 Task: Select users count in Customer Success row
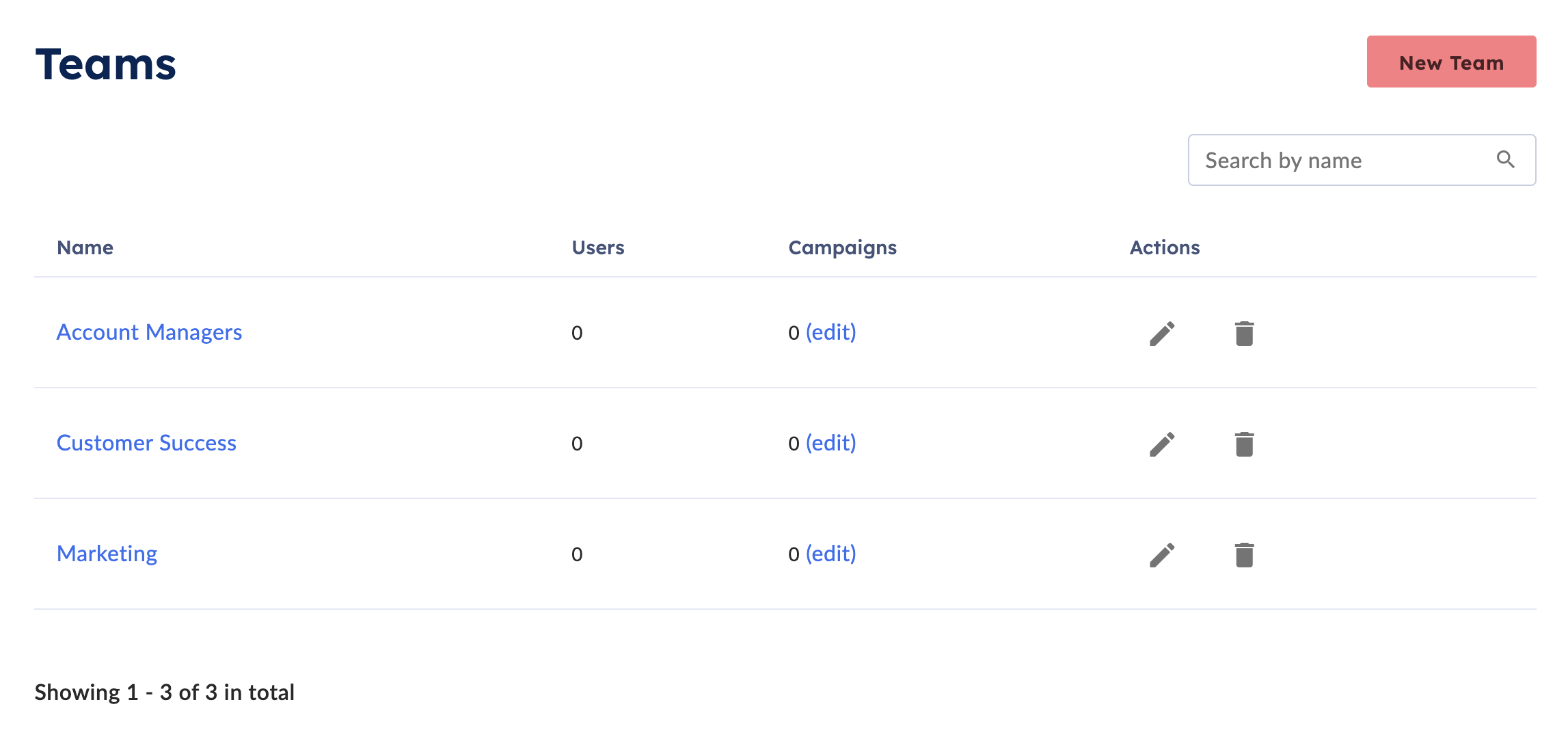(x=577, y=444)
